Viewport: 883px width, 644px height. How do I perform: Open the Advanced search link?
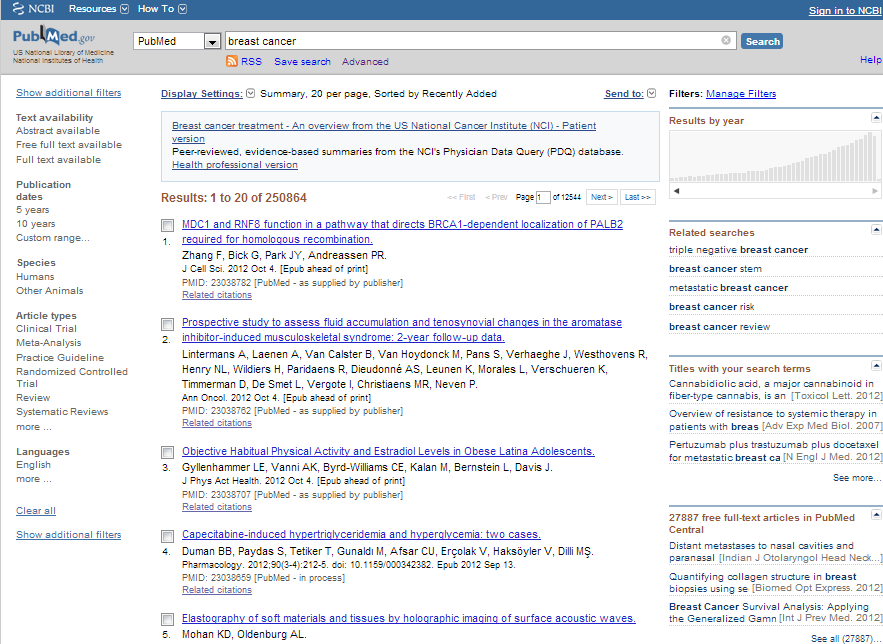[x=365, y=62]
